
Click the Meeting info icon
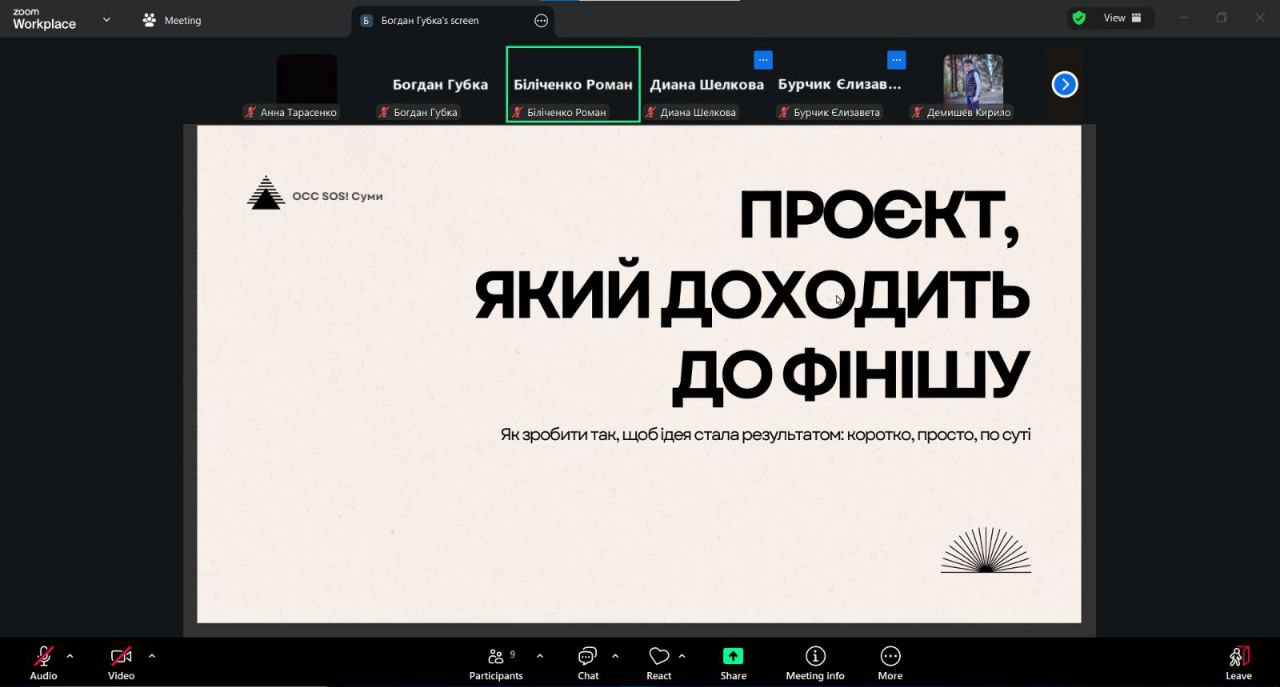(815, 656)
